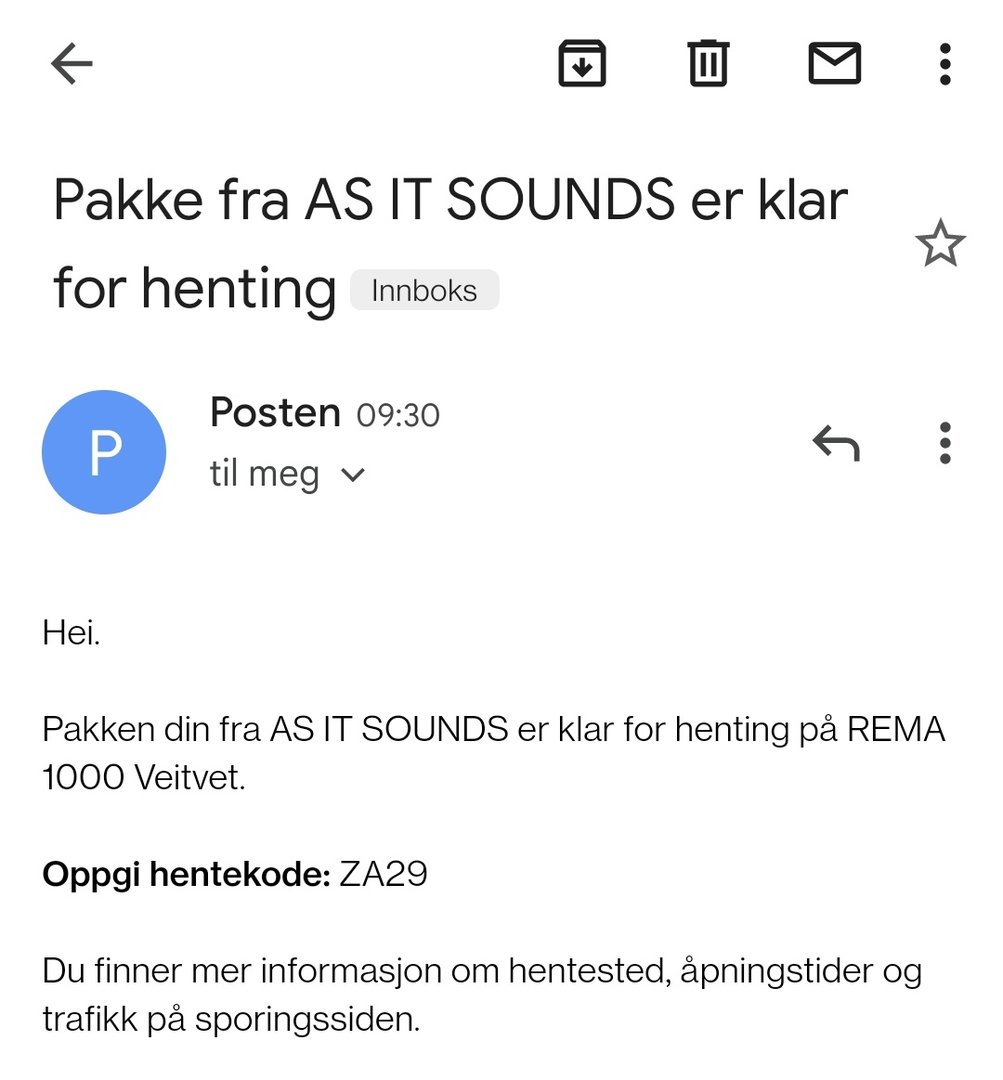
Task: Go back with the left arrow
Action: [x=72, y=65]
